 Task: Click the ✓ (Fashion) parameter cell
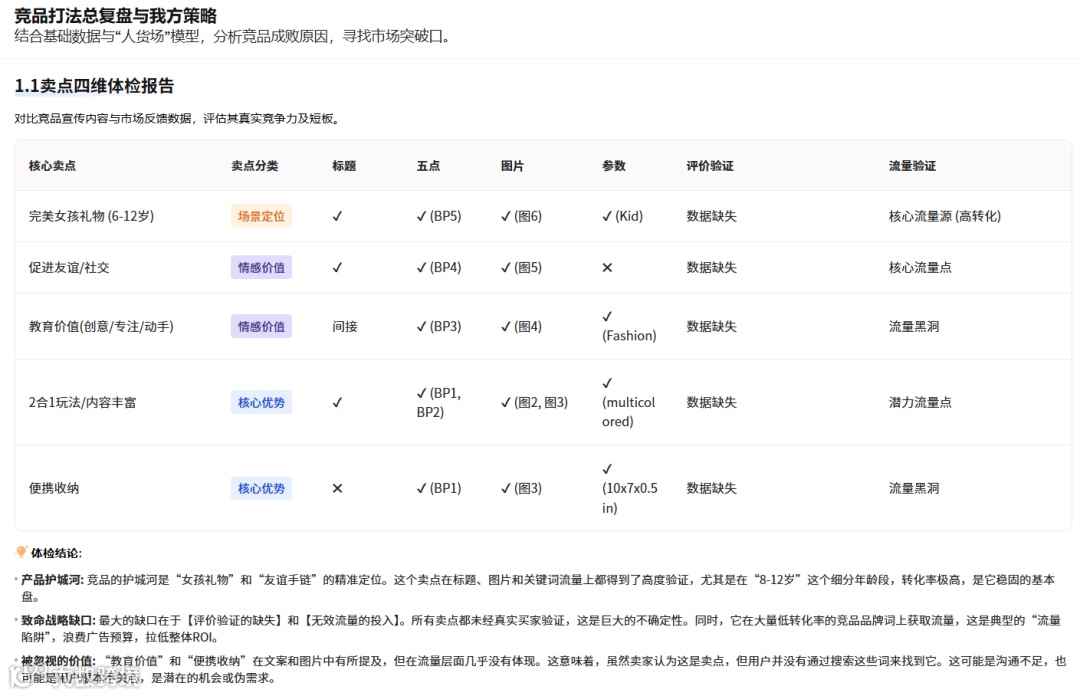coord(630,327)
